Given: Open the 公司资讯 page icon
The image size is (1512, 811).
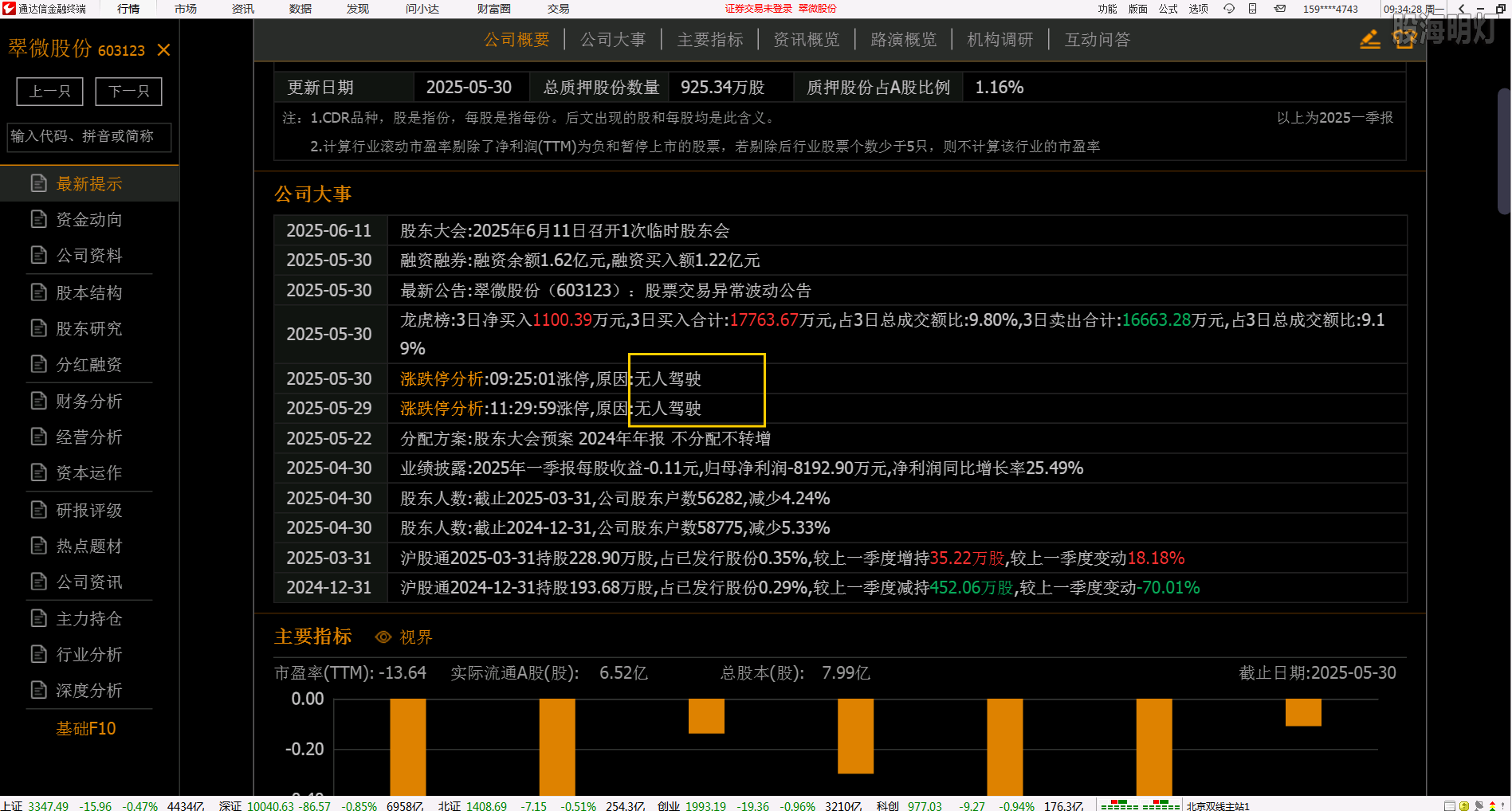Looking at the screenshot, I should 38,582.
